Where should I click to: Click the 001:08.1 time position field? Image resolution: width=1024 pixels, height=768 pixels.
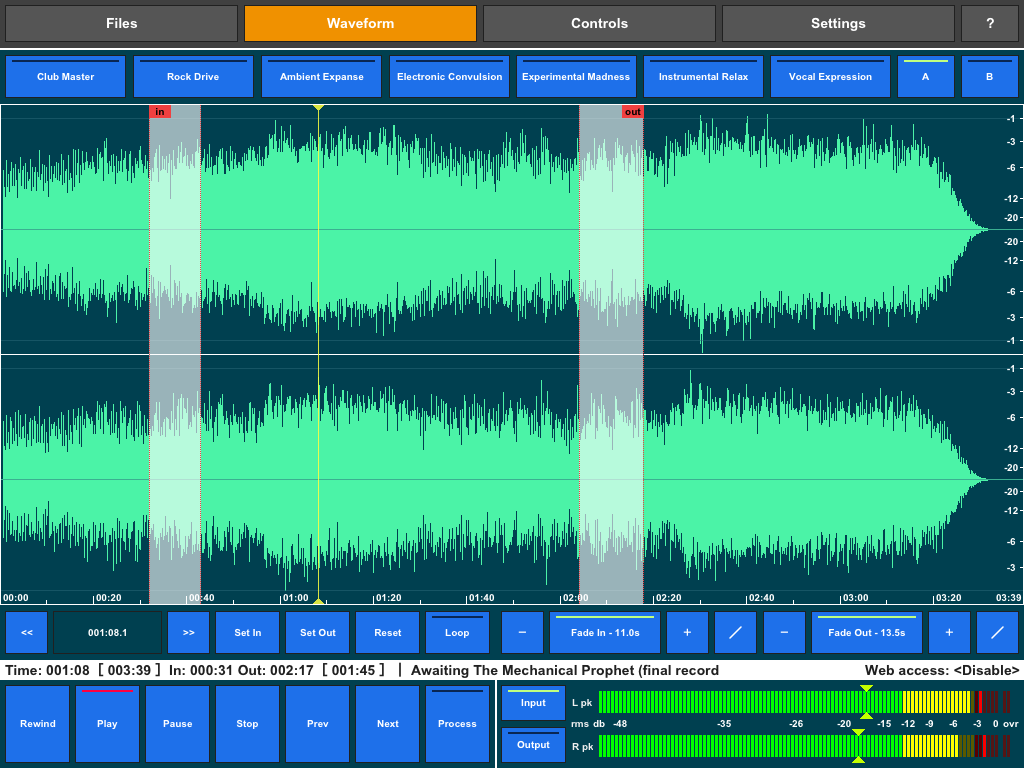(107, 633)
